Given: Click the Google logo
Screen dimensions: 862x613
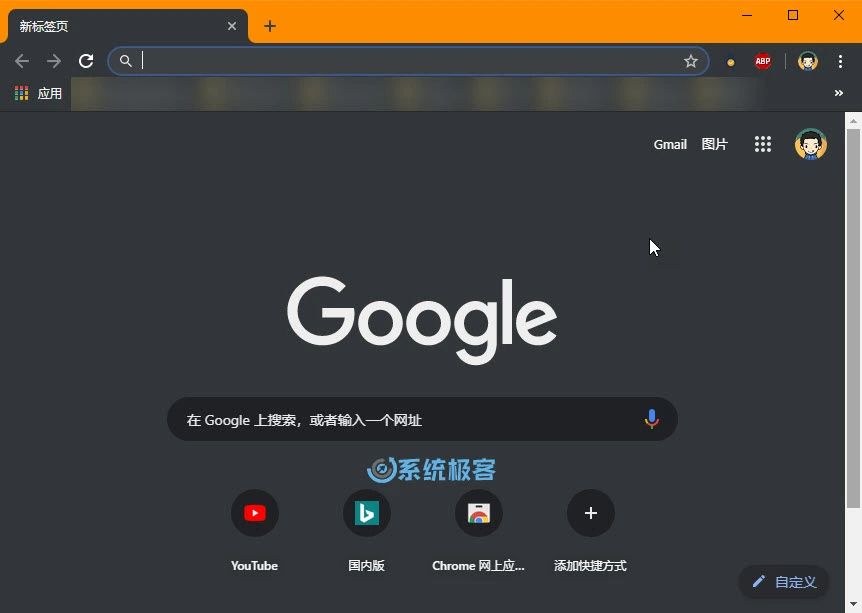Looking at the screenshot, I should point(422,320).
